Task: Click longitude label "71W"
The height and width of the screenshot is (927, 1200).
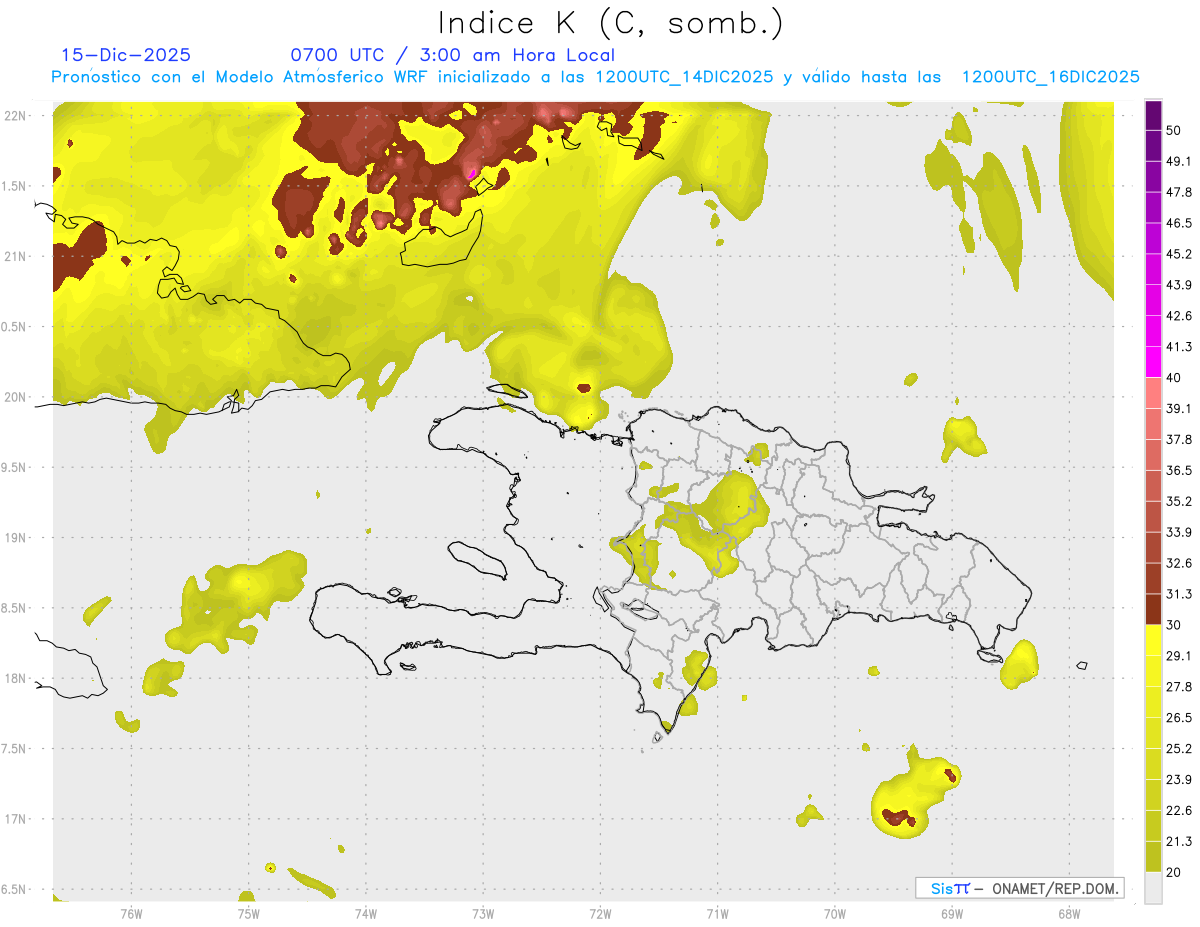Action: click(x=717, y=913)
